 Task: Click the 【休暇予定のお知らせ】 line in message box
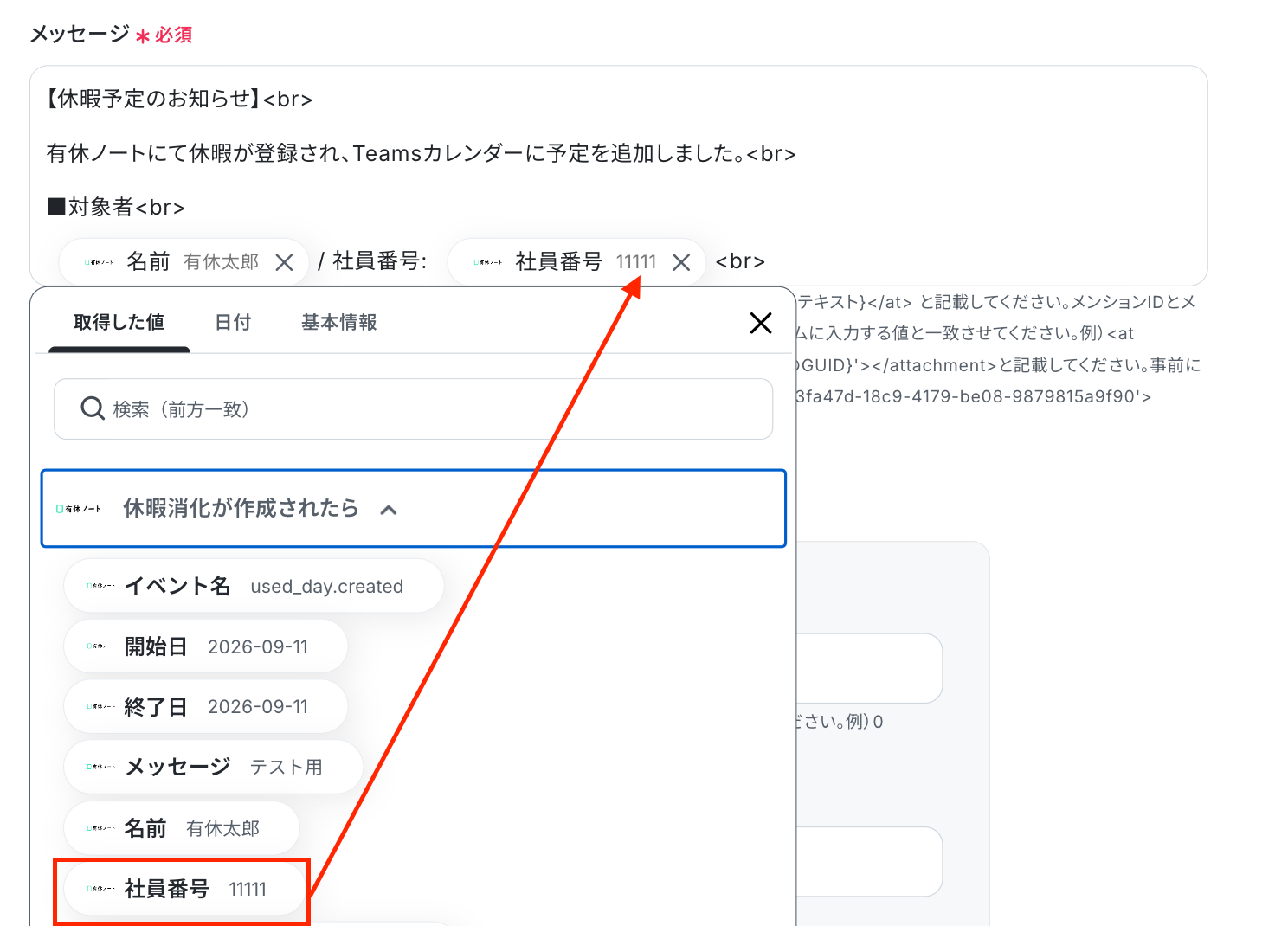[x=179, y=99]
